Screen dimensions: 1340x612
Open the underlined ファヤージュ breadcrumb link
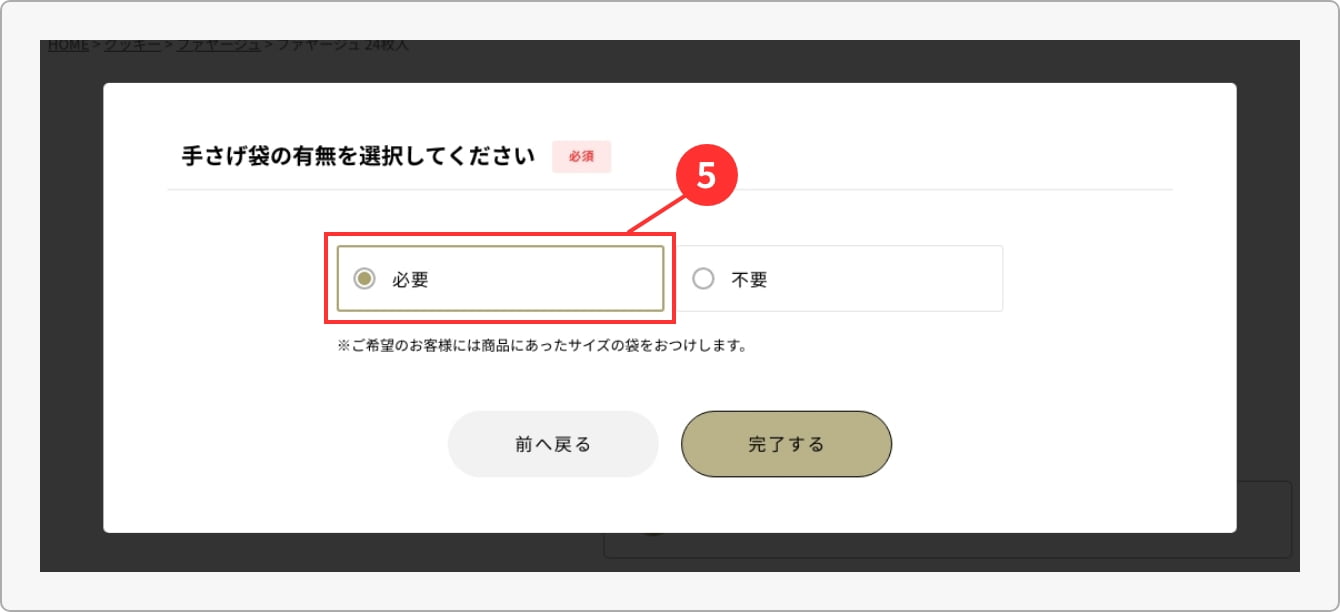coord(219,45)
